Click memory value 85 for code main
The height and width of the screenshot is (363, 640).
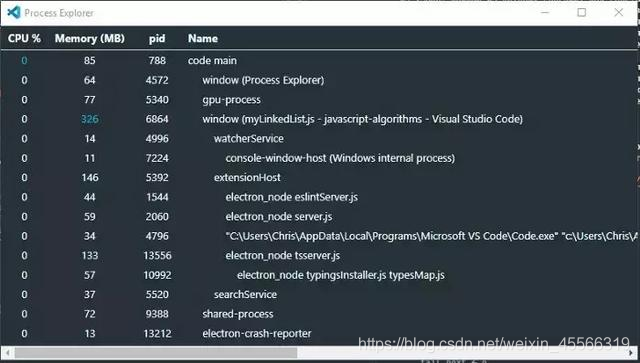pos(90,60)
